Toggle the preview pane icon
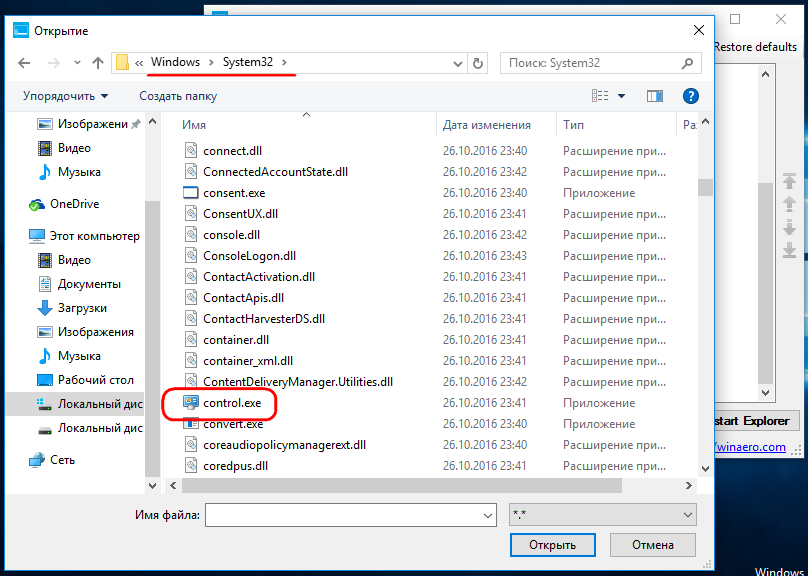This screenshot has height=576, width=808. (654, 96)
